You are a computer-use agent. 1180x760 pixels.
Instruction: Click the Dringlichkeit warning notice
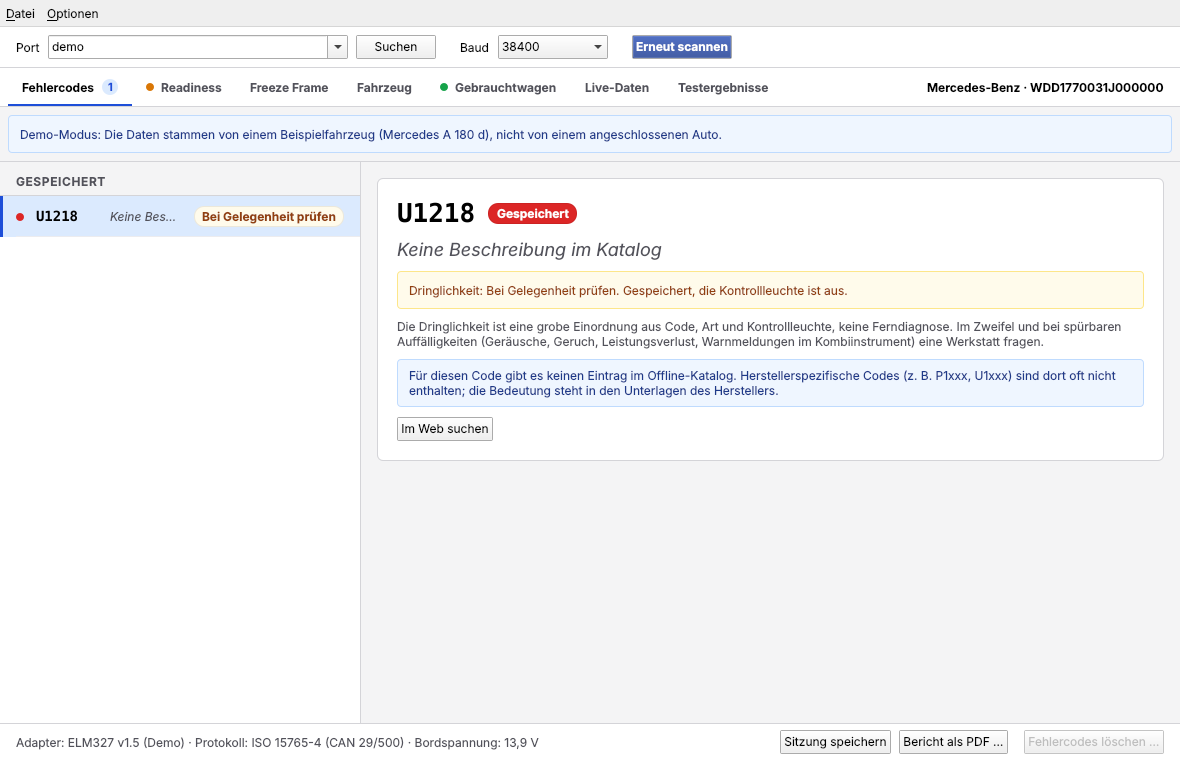[771, 290]
